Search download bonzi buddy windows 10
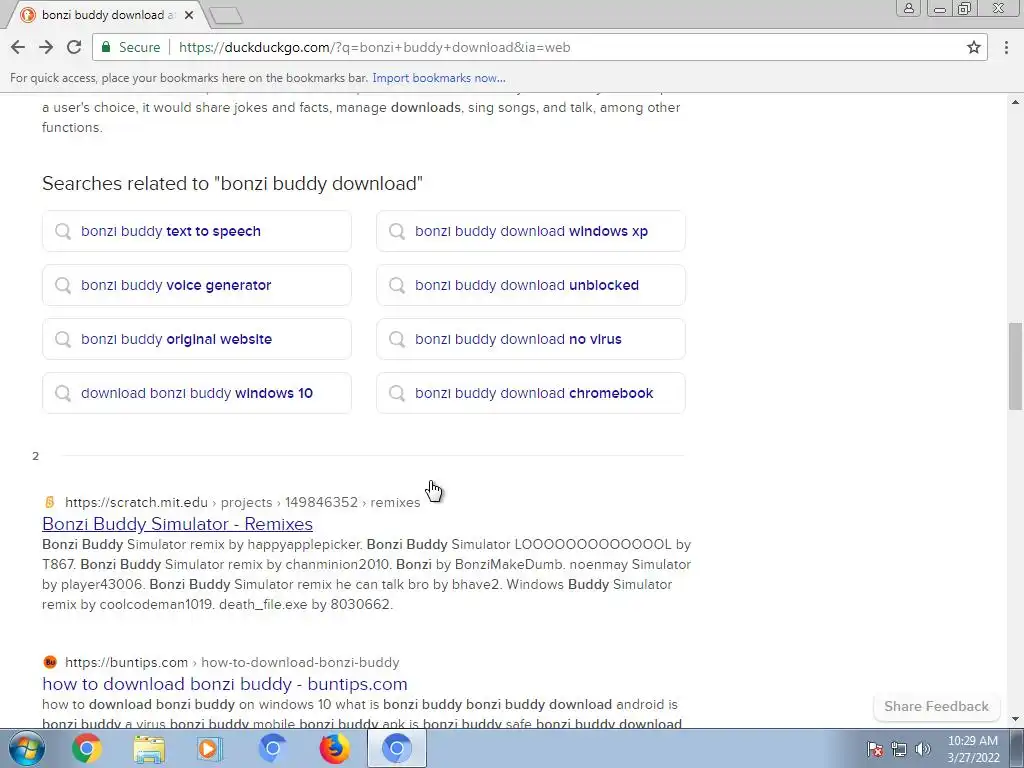 (197, 393)
